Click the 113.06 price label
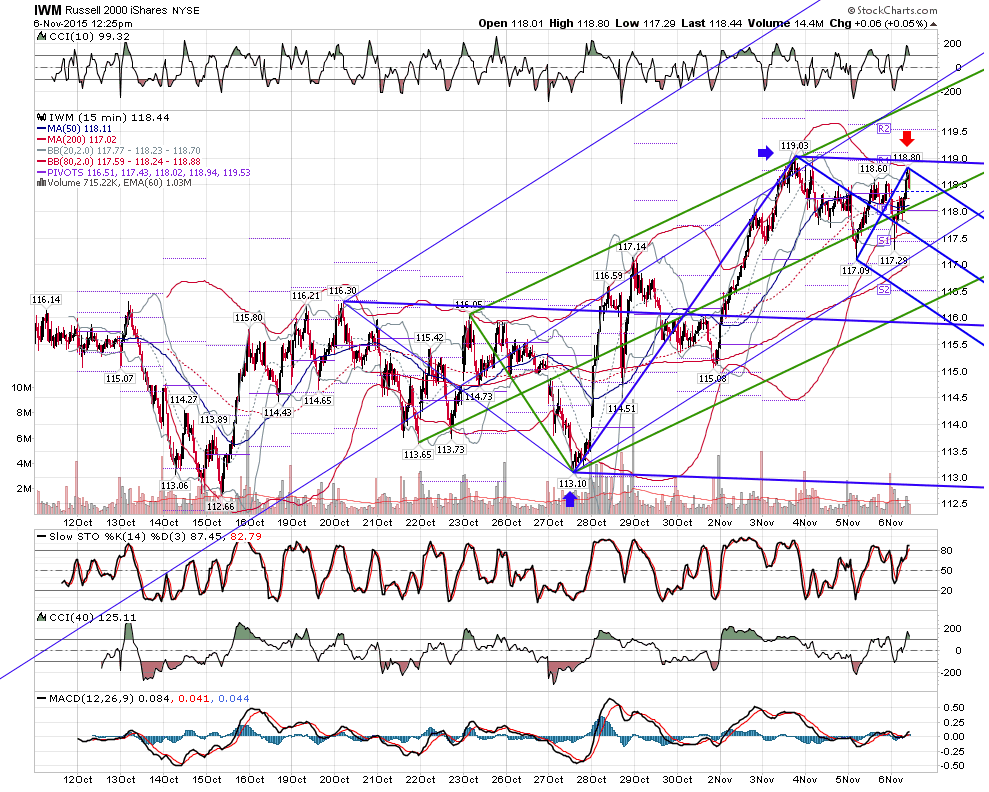 point(174,486)
